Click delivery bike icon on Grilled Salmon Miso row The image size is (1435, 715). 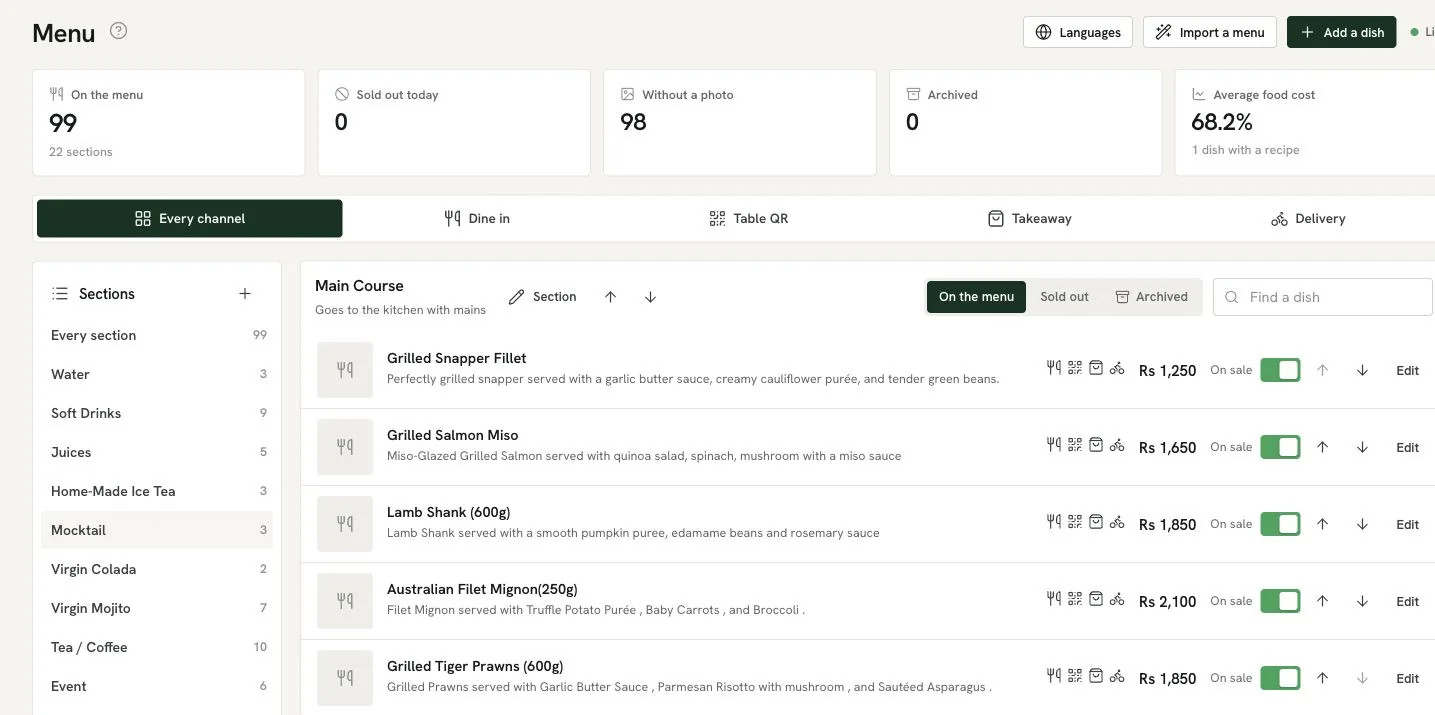[x=1117, y=445]
